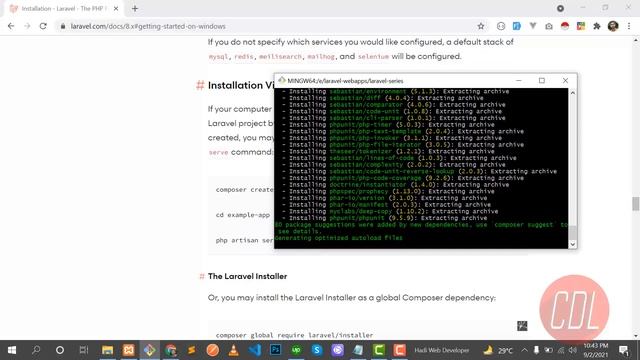640x360 pixels.
Task: Click 'composer global require laravel/installer' text
Action: click(x=294, y=335)
